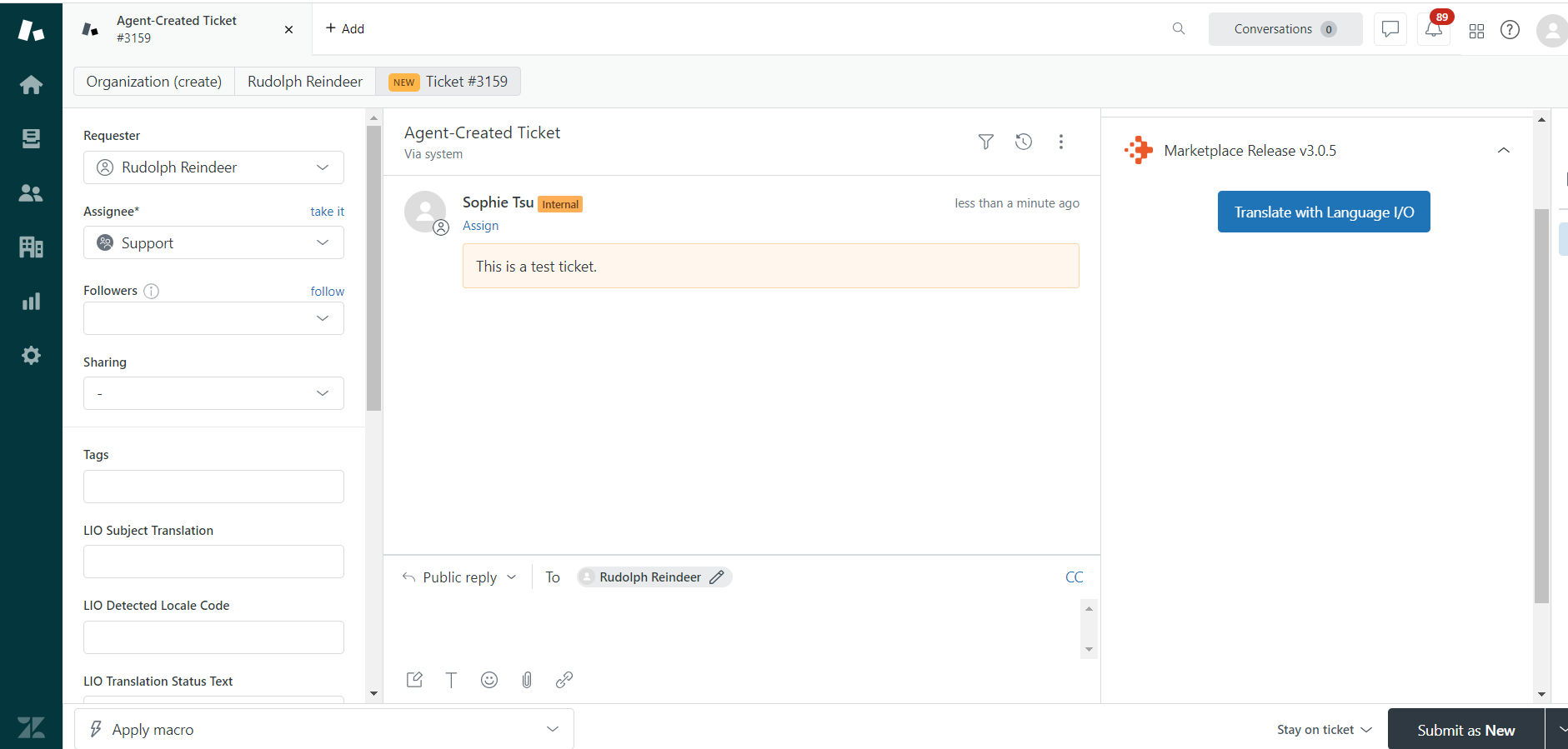The width and height of the screenshot is (1568, 749).
Task: Open the Views icon in sidebar
Action: pyautogui.click(x=31, y=138)
